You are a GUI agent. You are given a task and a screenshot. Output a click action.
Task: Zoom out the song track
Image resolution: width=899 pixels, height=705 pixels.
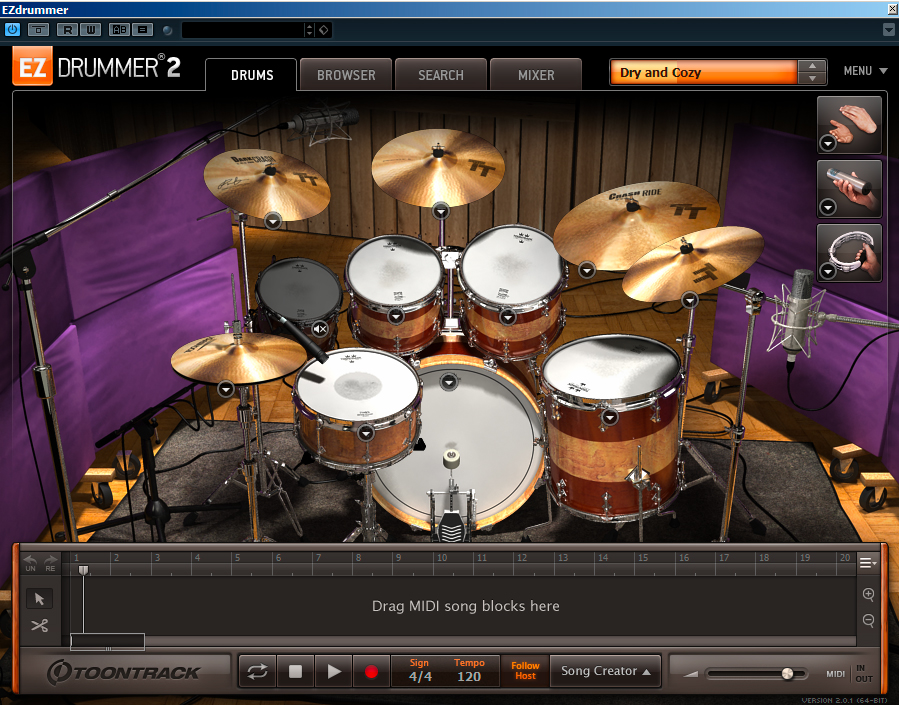click(x=868, y=620)
